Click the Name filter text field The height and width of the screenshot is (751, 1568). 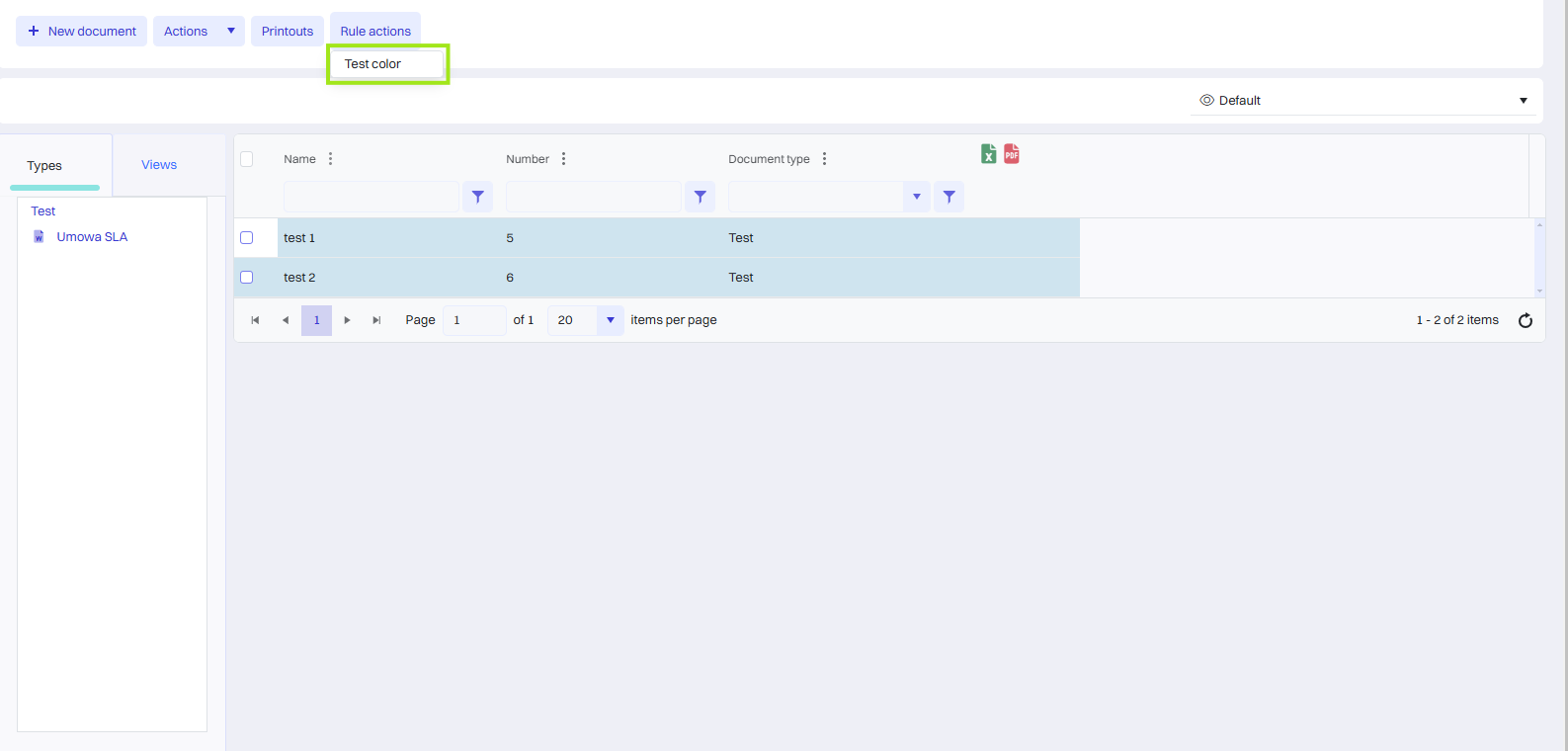371,197
